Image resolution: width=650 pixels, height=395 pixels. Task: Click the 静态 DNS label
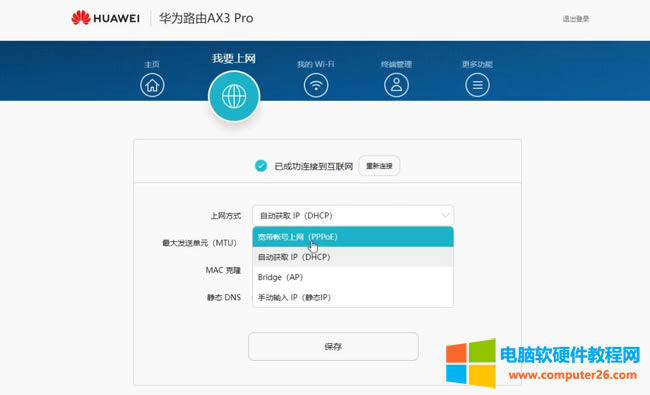pos(224,297)
